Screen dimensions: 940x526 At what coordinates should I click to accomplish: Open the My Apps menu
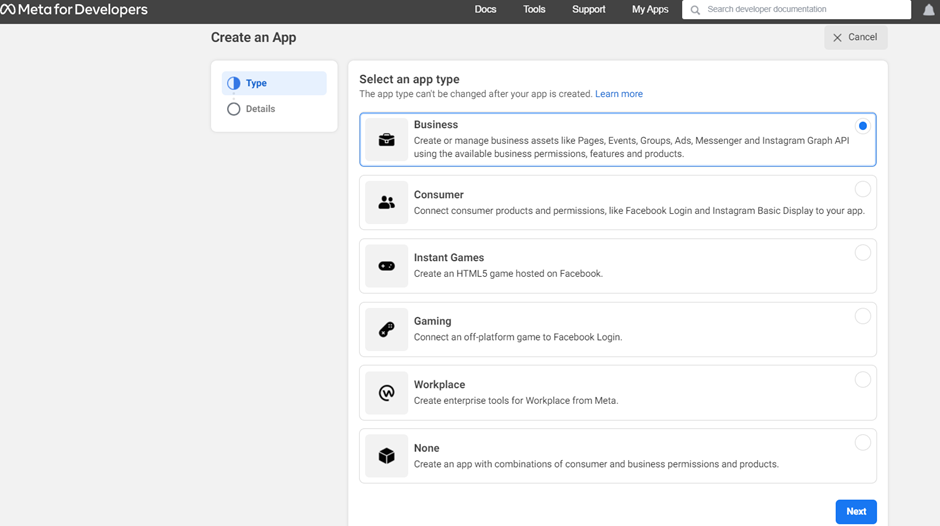[650, 10]
